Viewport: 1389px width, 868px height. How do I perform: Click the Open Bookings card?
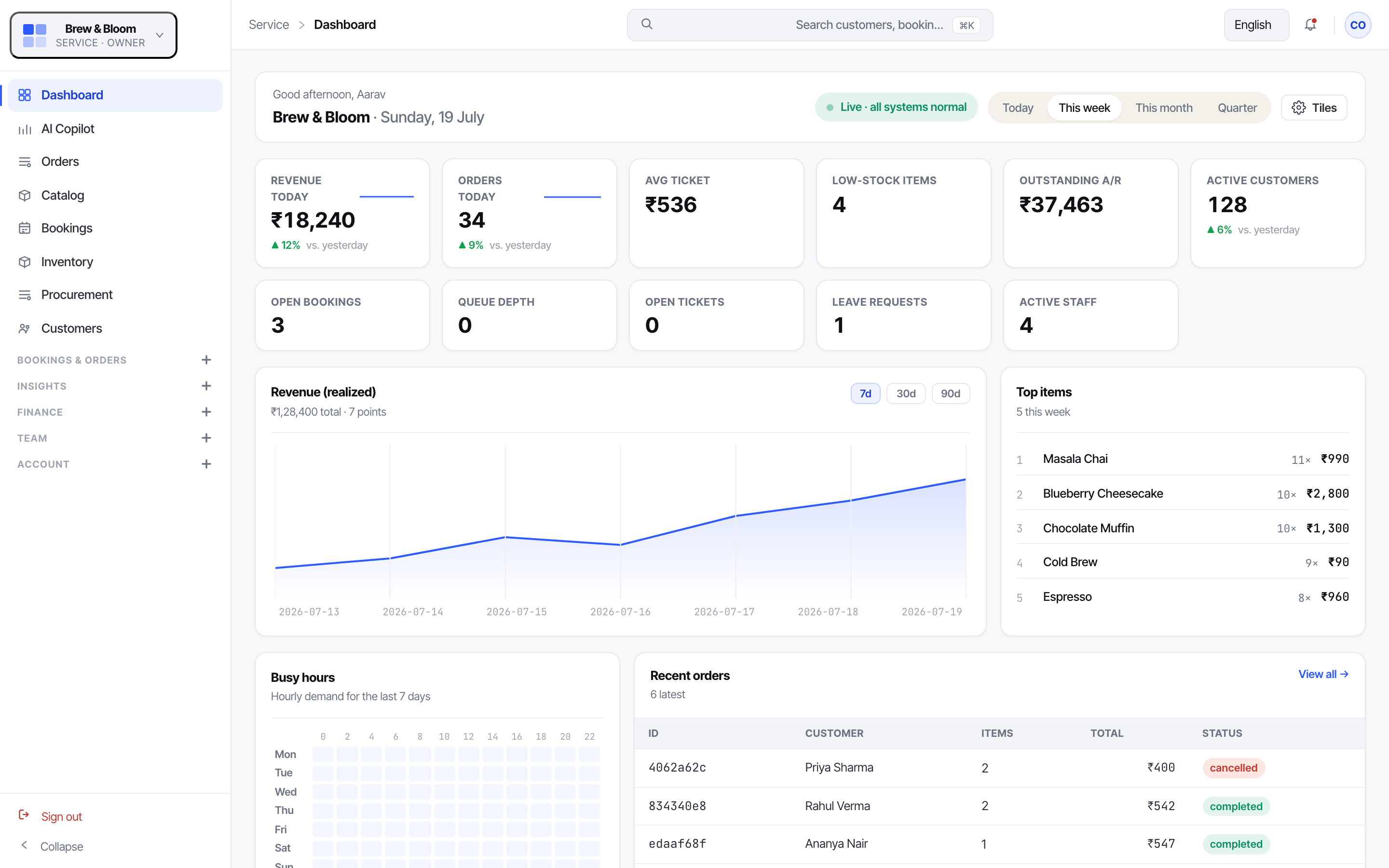342,315
